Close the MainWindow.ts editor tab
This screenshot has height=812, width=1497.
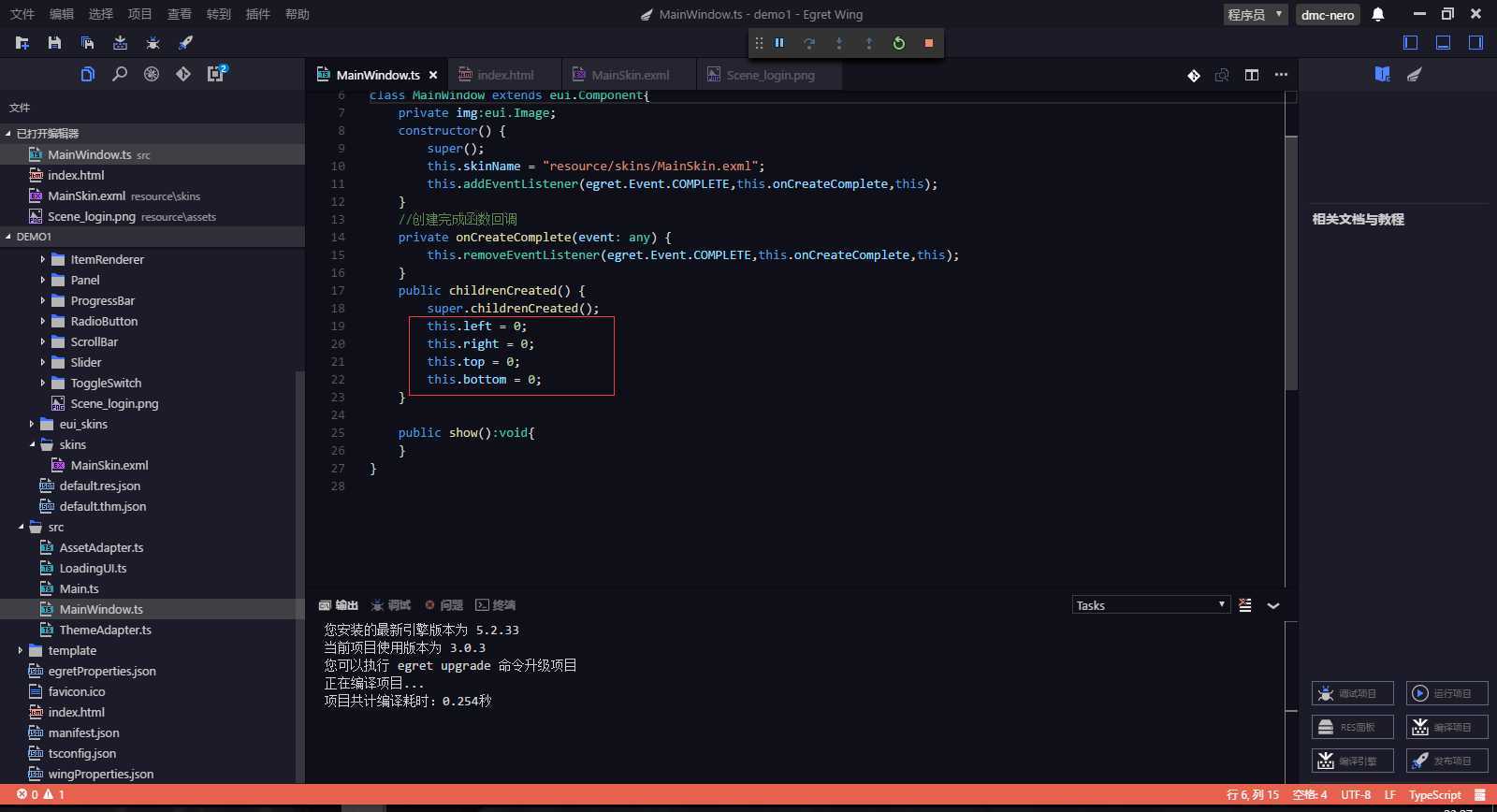[x=433, y=75]
